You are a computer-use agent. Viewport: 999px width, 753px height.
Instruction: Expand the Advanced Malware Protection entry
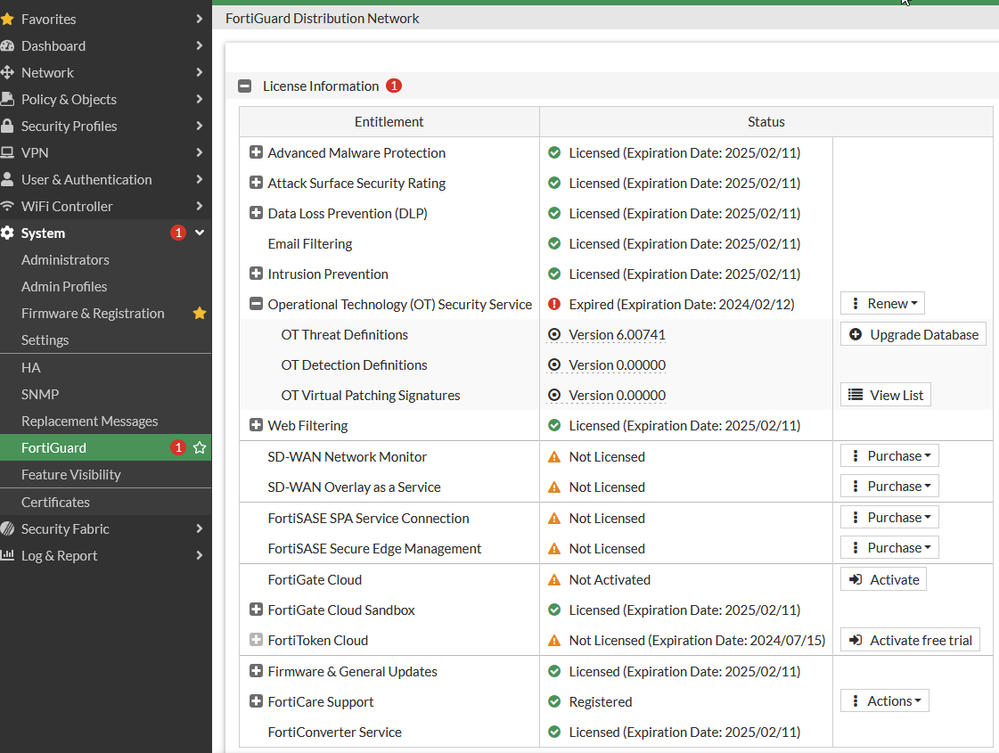click(x=256, y=153)
